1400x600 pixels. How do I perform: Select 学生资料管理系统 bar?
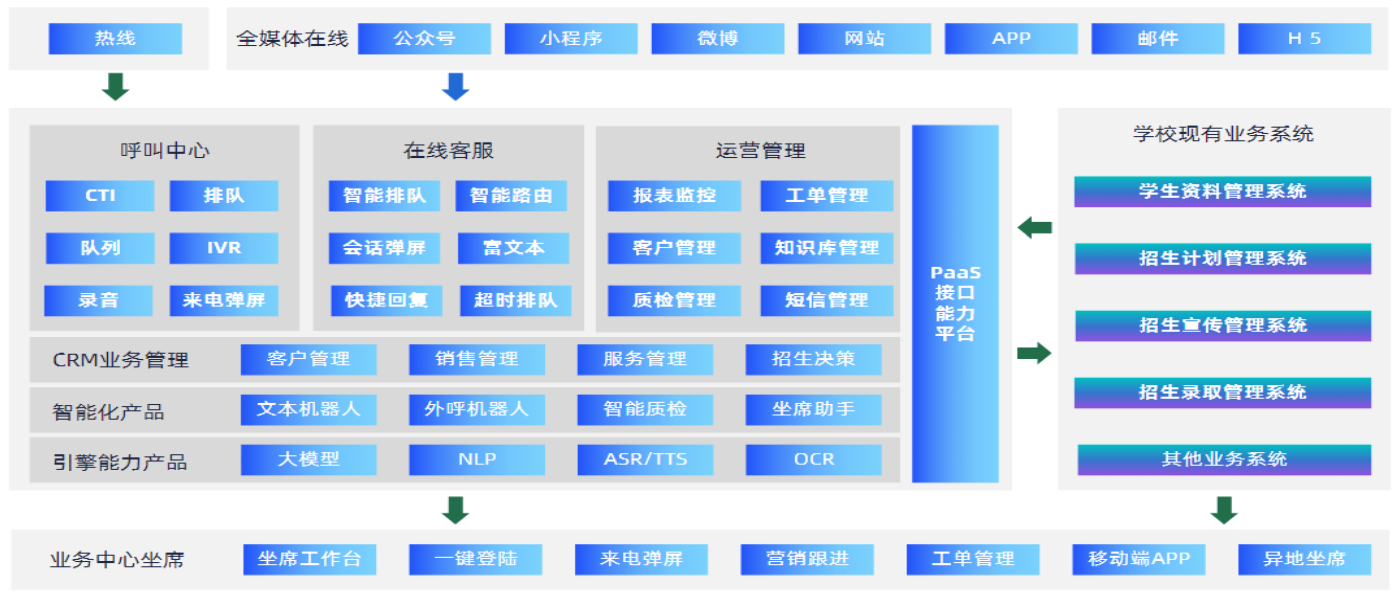tap(1222, 192)
